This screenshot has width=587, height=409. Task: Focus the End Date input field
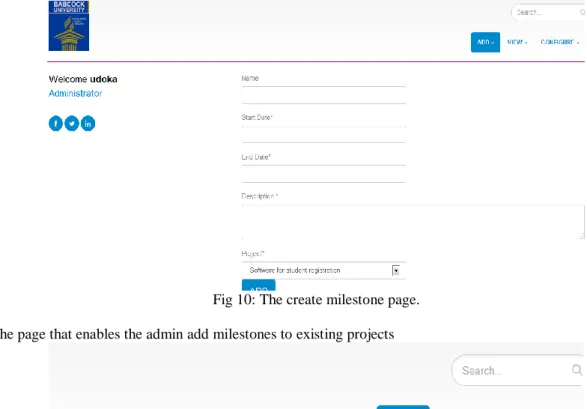pos(323,174)
